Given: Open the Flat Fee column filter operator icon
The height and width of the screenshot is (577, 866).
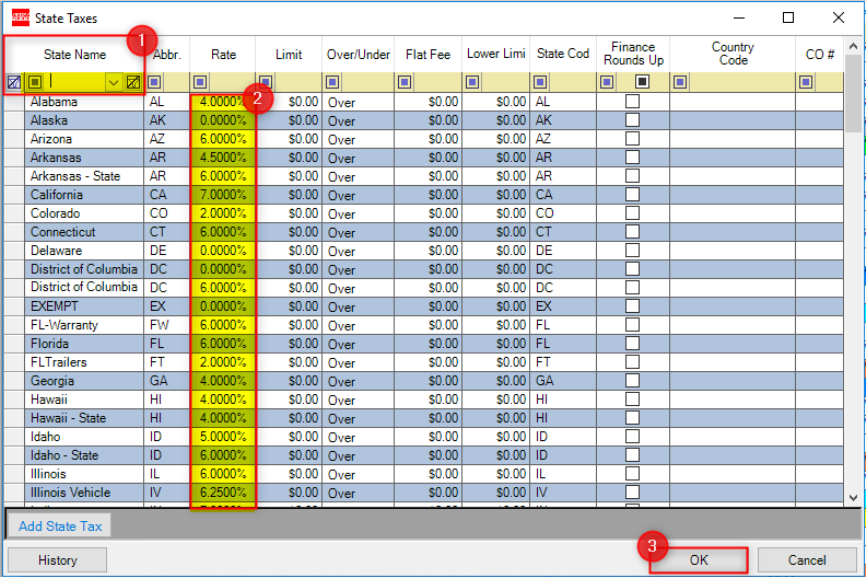Looking at the screenshot, I should coord(404,82).
